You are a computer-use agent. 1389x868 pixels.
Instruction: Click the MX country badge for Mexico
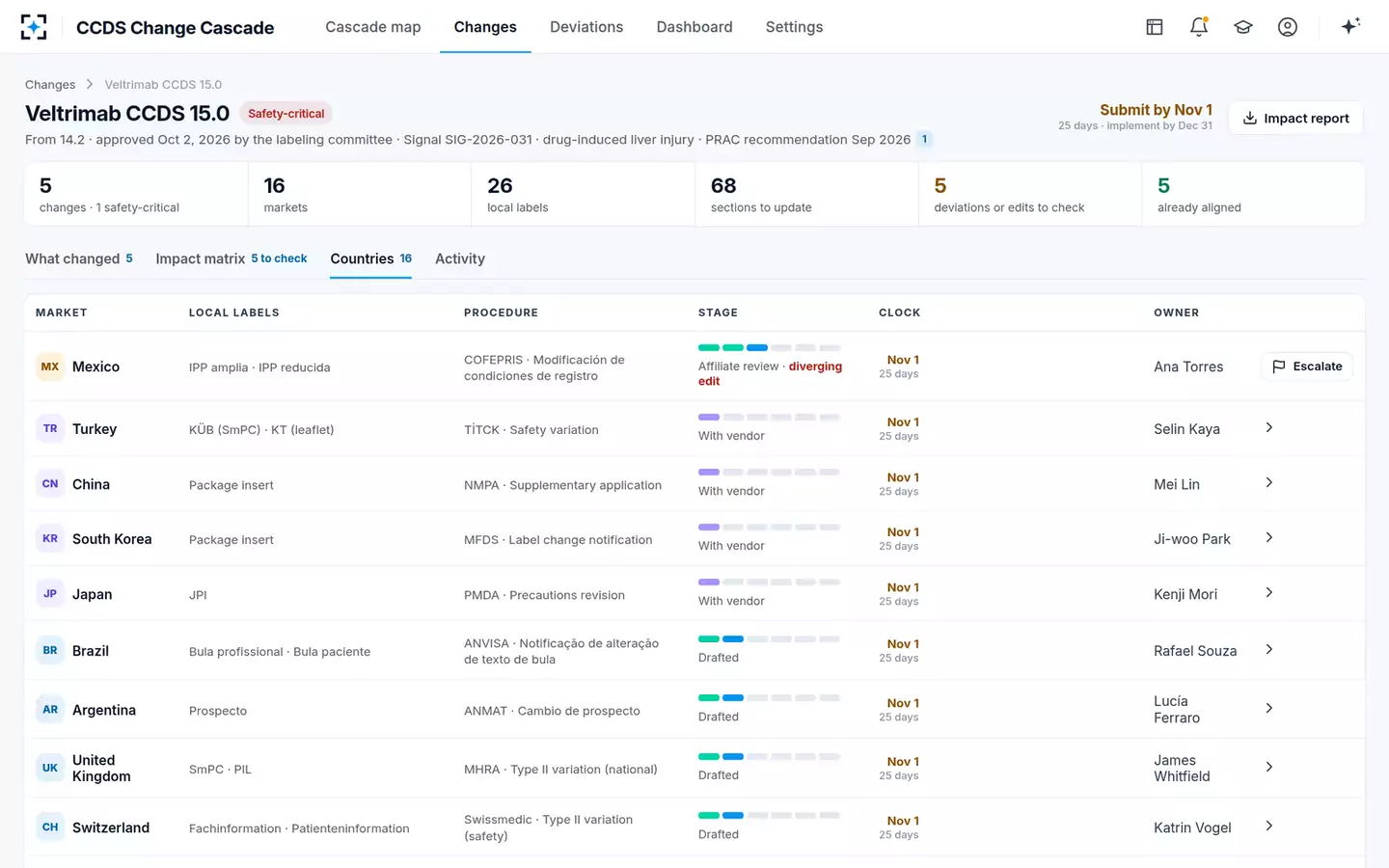tap(50, 366)
